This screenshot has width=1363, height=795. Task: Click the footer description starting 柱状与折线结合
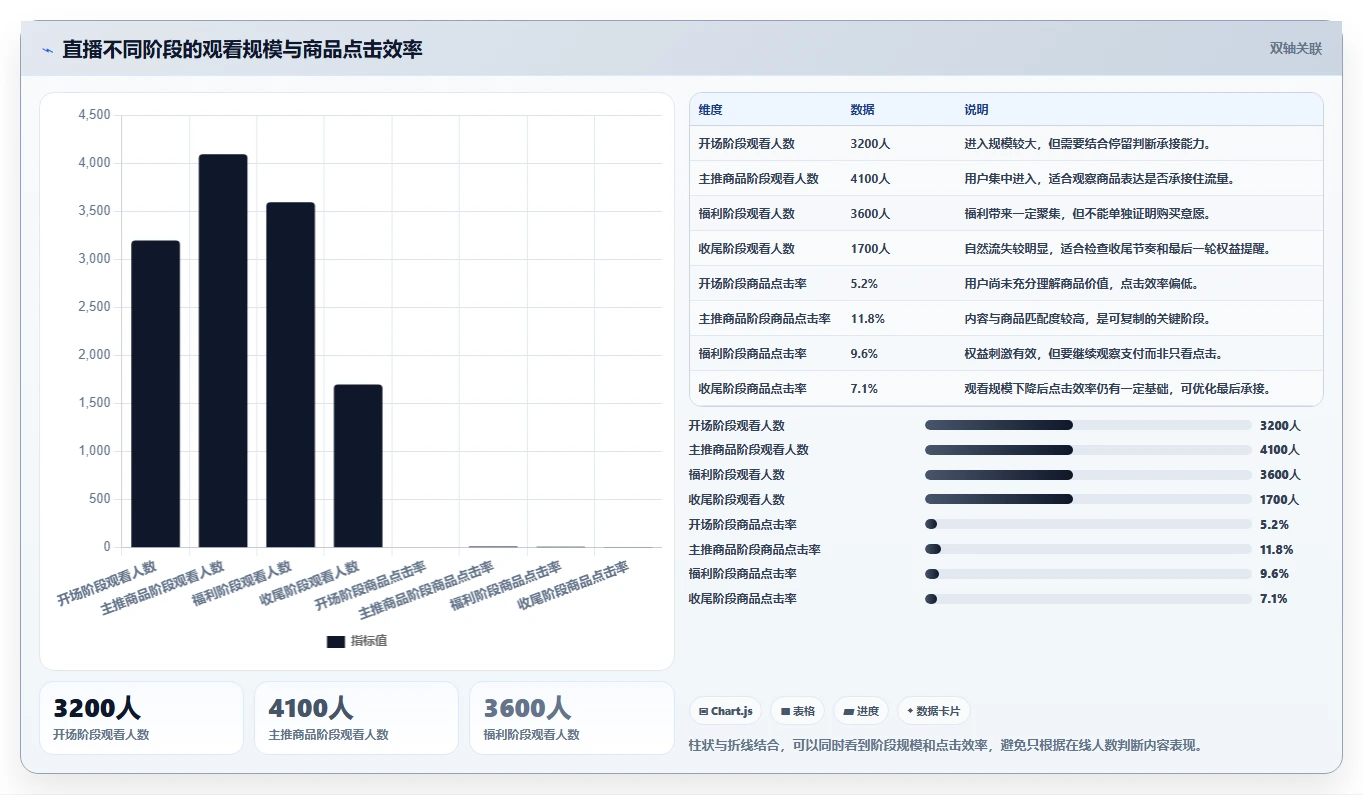(x=946, y=745)
